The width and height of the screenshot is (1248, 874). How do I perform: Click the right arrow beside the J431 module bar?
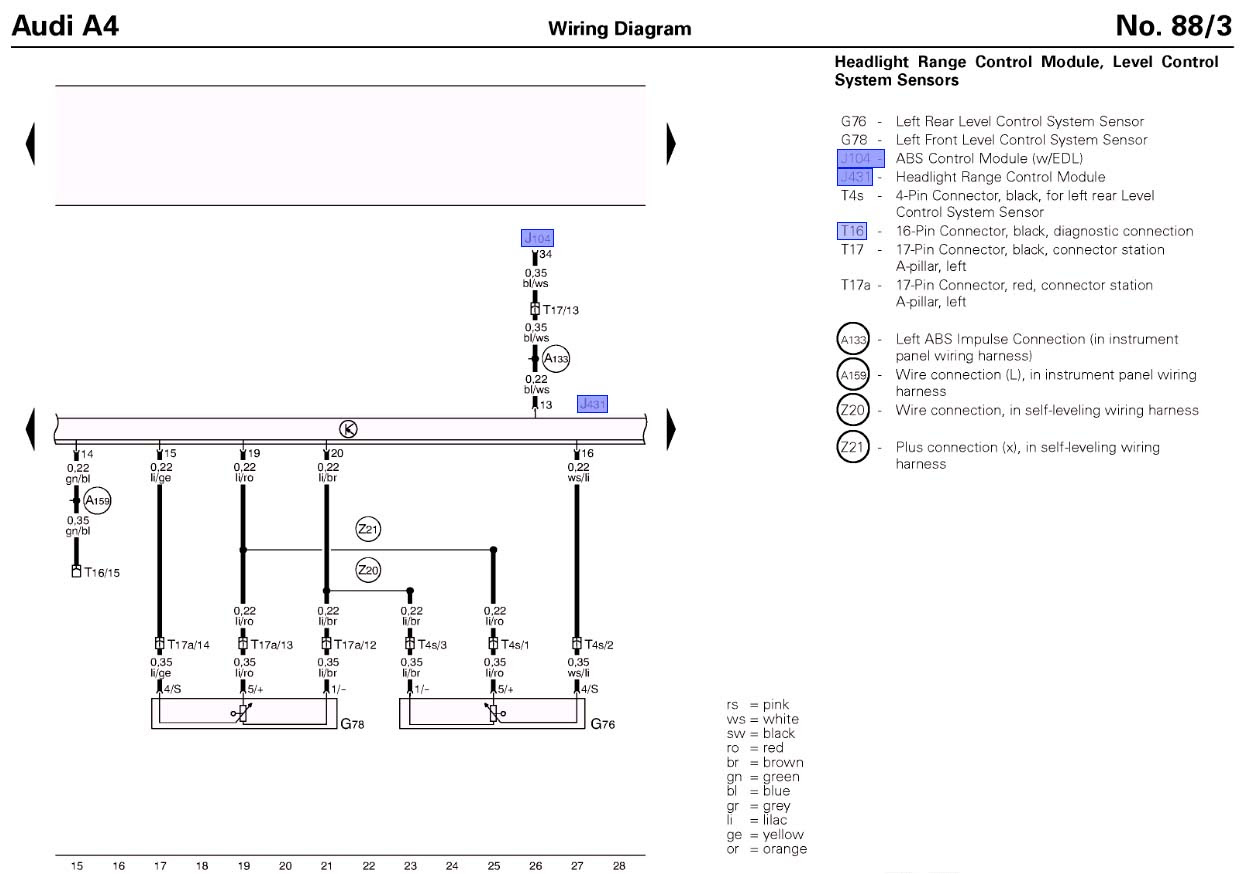pyautogui.click(x=671, y=429)
